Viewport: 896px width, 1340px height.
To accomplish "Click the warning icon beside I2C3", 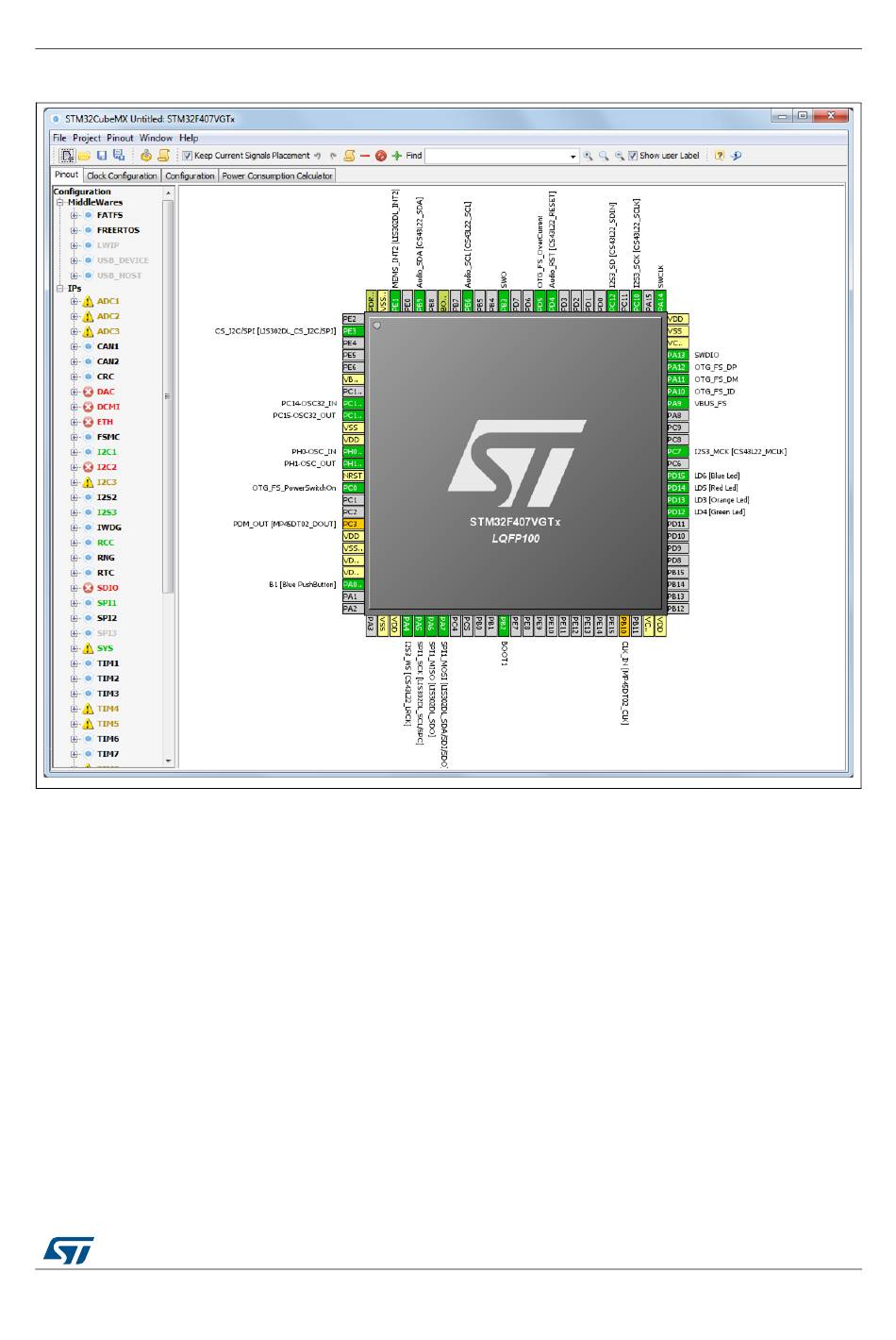I will (x=88, y=483).
